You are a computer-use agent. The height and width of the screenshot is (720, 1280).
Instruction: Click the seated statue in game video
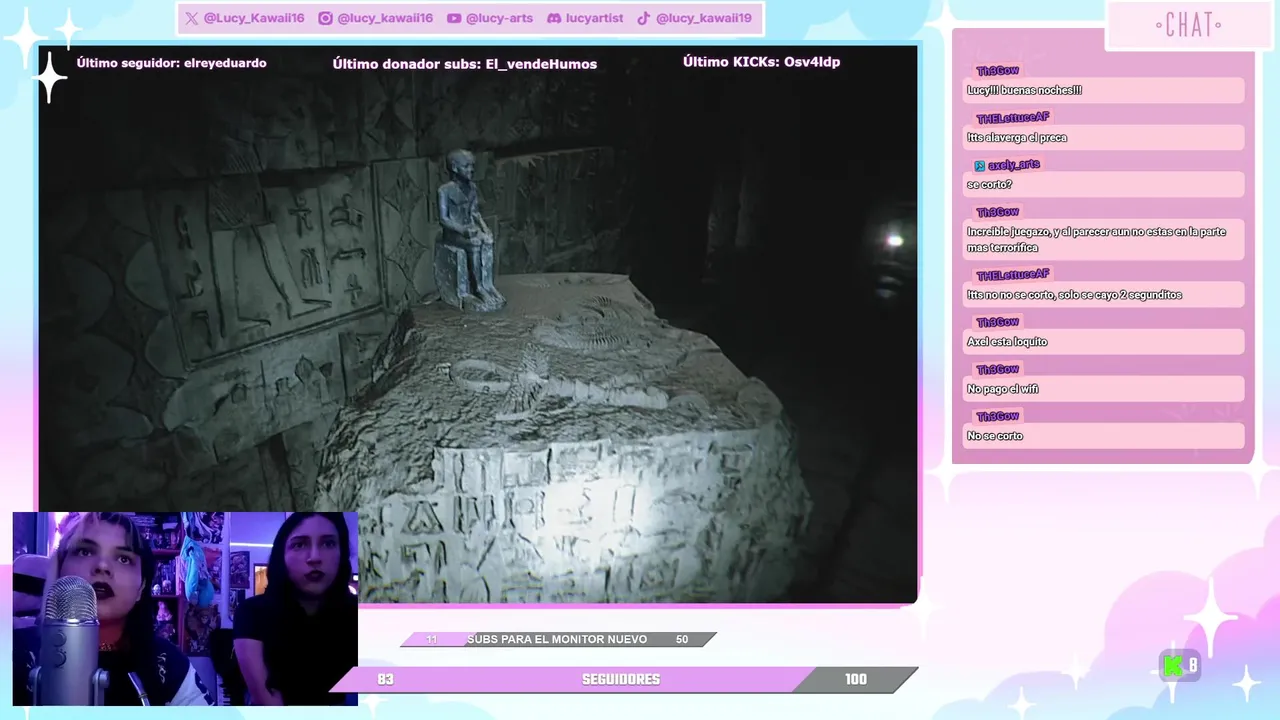(x=468, y=230)
